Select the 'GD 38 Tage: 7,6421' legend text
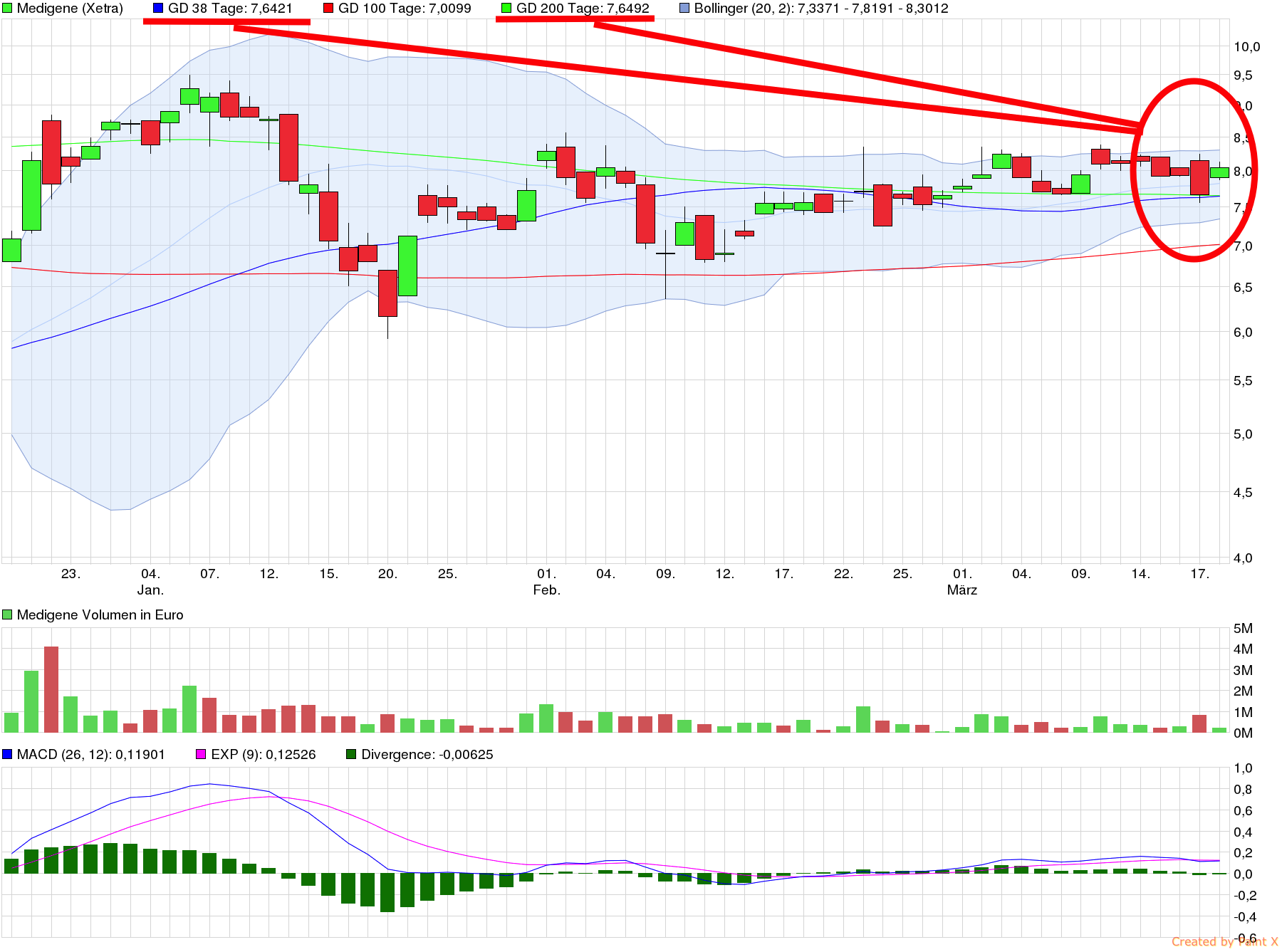 [230, 9]
